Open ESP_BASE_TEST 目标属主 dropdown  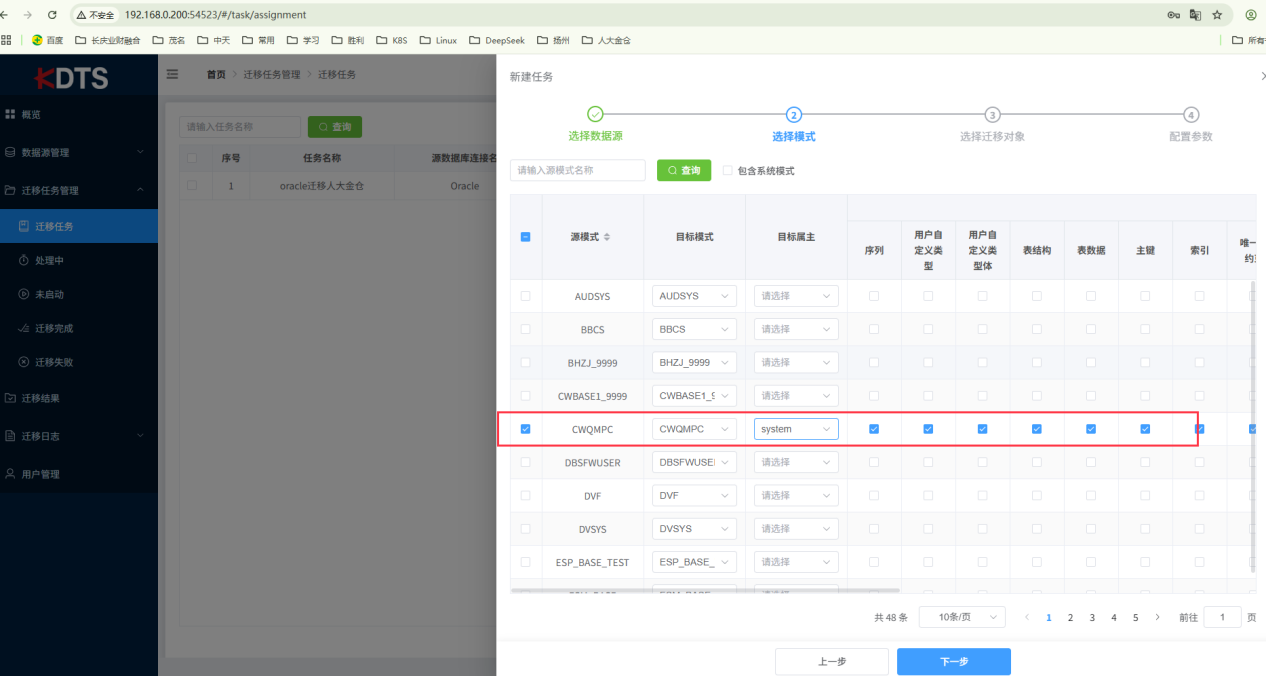pos(796,561)
